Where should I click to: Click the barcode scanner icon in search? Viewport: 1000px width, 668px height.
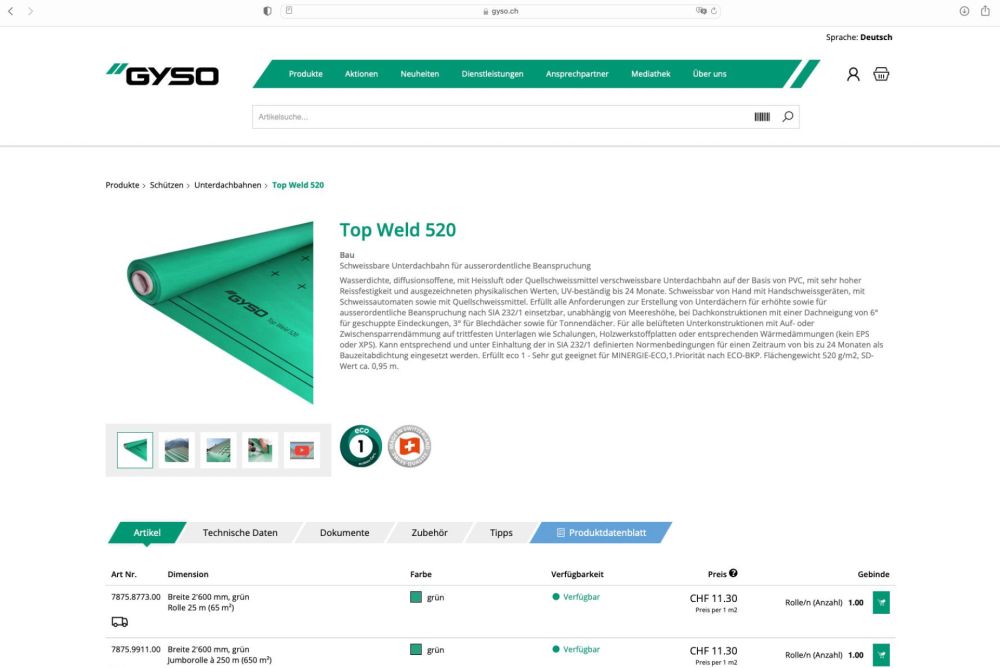(x=762, y=117)
